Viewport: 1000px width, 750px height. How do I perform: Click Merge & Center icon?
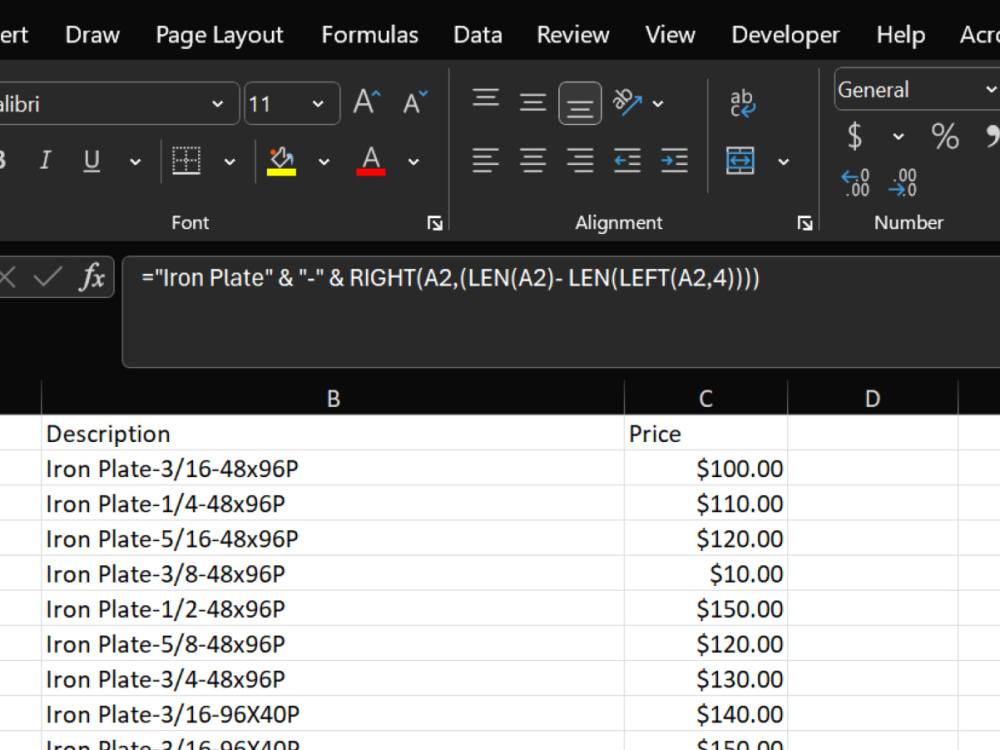[740, 160]
